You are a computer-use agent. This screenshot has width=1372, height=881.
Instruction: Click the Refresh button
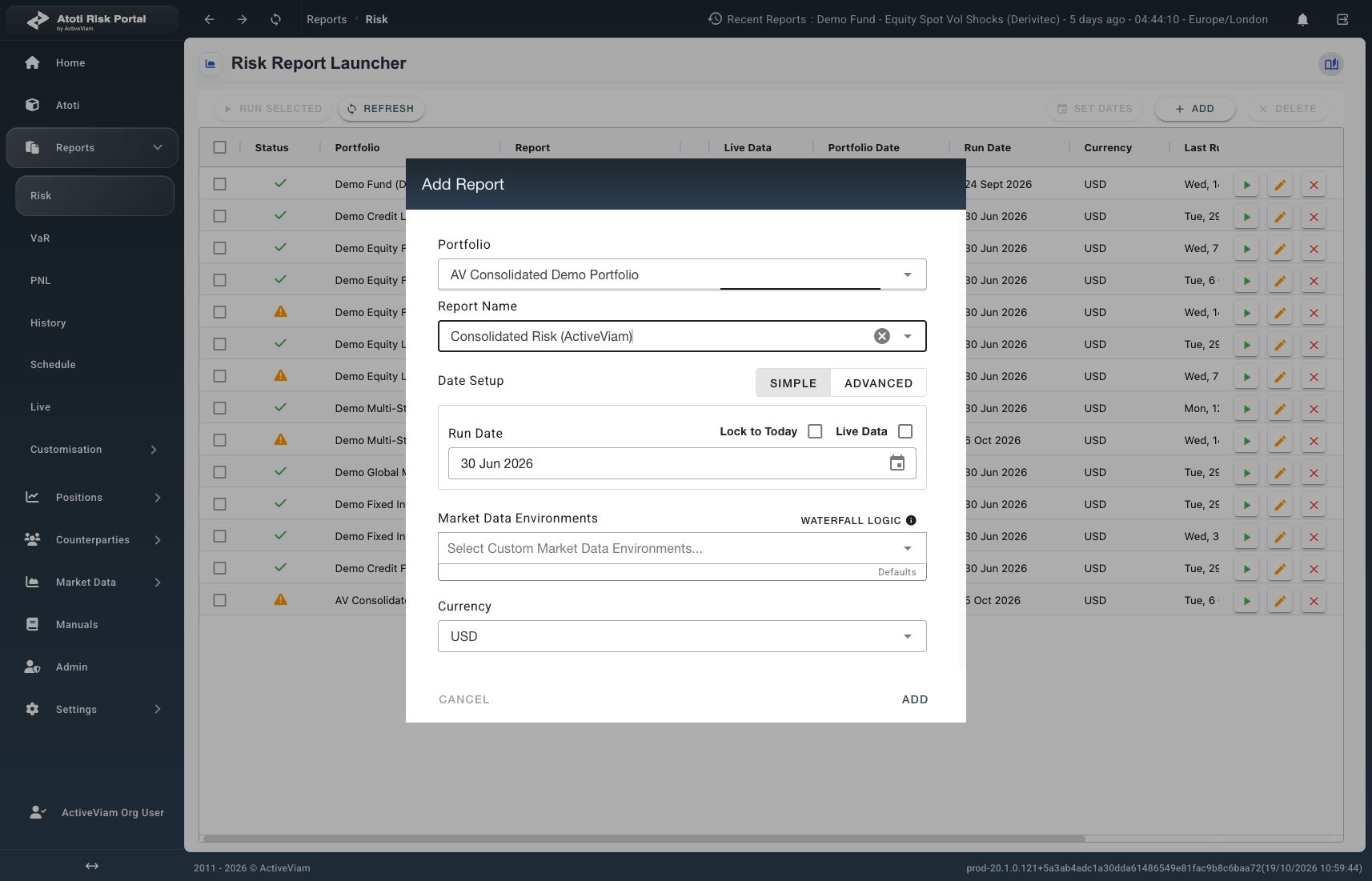(x=381, y=109)
